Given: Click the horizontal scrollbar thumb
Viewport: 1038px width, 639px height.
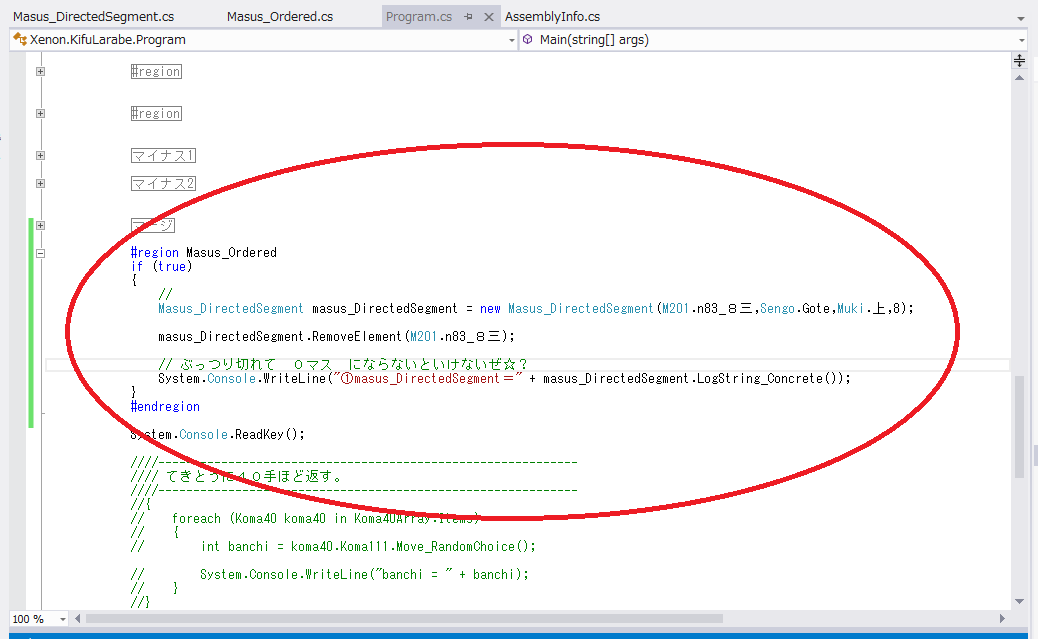Looking at the screenshot, I should (404, 618).
